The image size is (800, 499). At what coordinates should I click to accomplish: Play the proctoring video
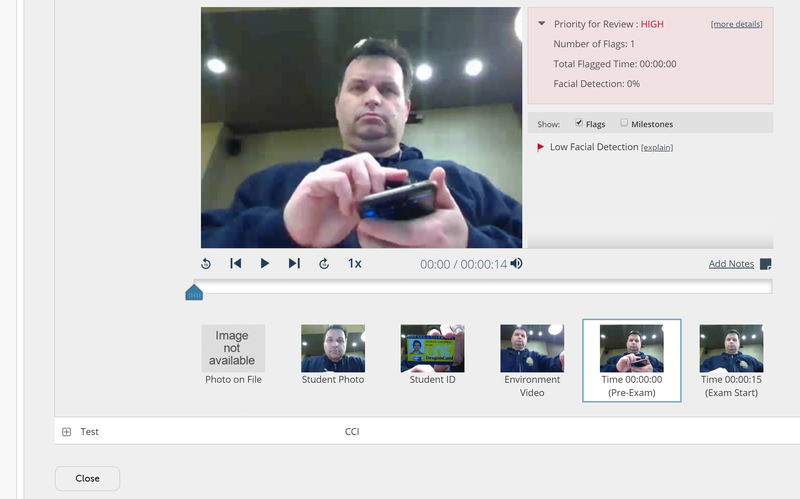(x=264, y=263)
